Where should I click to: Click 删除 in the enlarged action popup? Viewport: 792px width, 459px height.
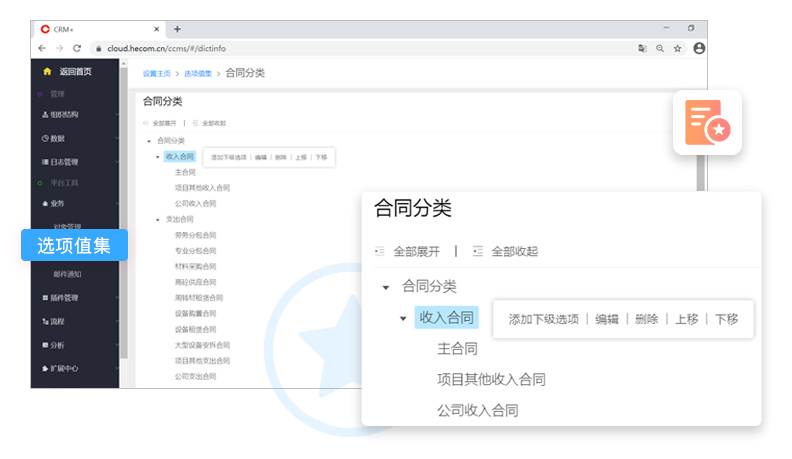646,319
